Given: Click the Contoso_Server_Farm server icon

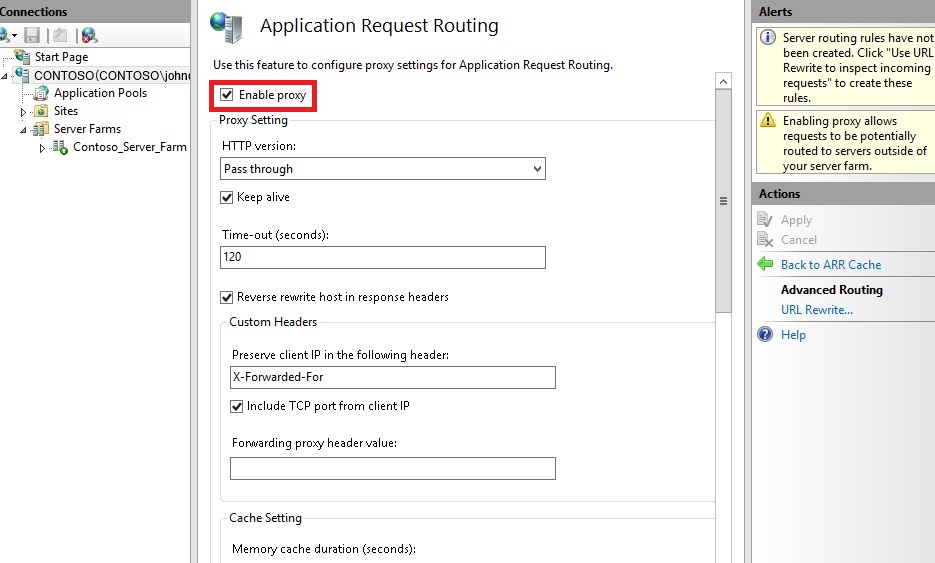Looking at the screenshot, I should coord(60,147).
